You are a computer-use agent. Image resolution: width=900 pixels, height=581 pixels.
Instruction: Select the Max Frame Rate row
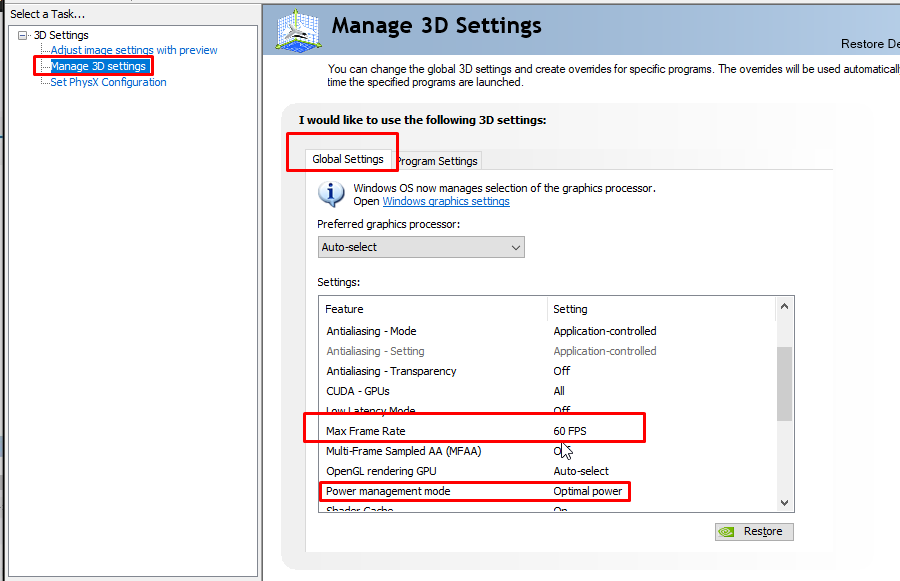point(547,431)
